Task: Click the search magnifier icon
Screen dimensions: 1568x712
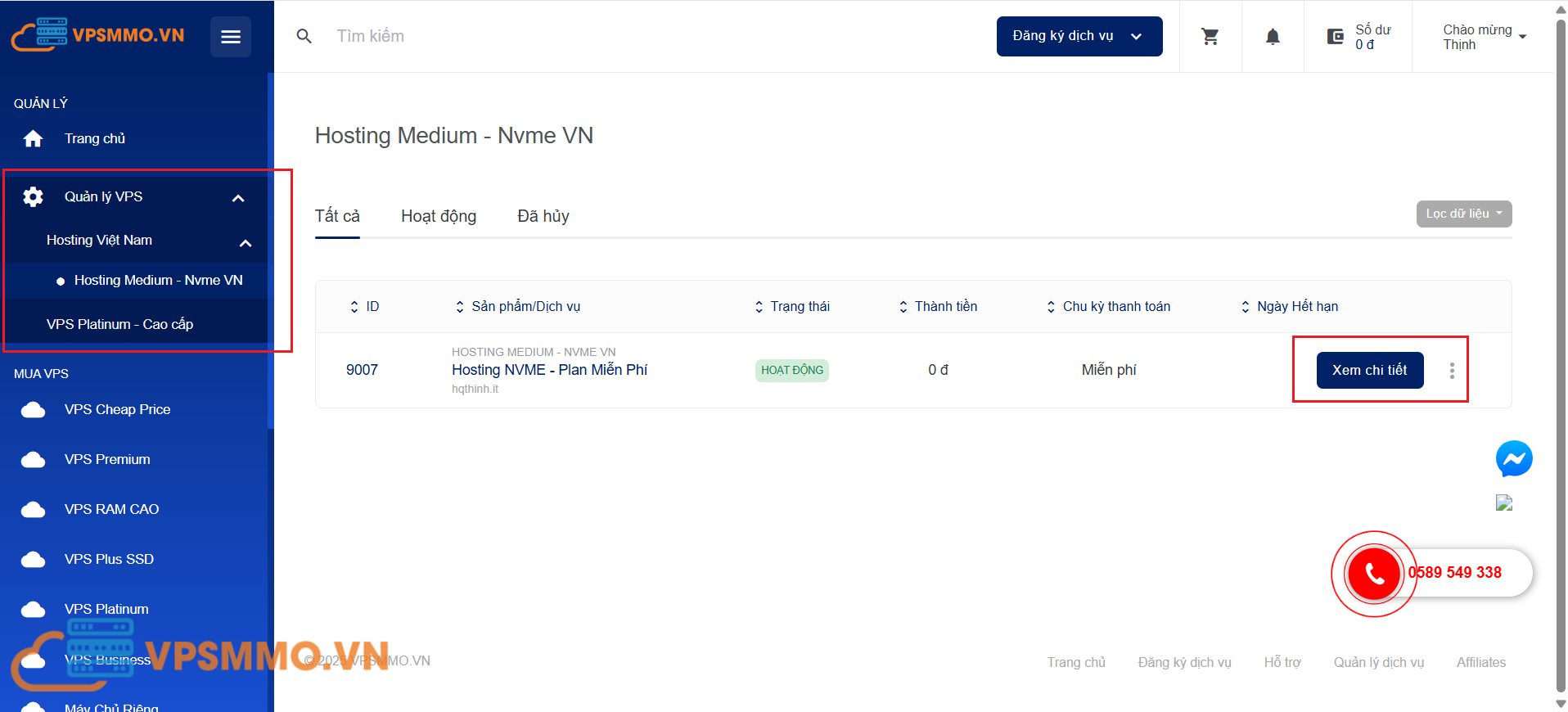Action: [x=304, y=37]
